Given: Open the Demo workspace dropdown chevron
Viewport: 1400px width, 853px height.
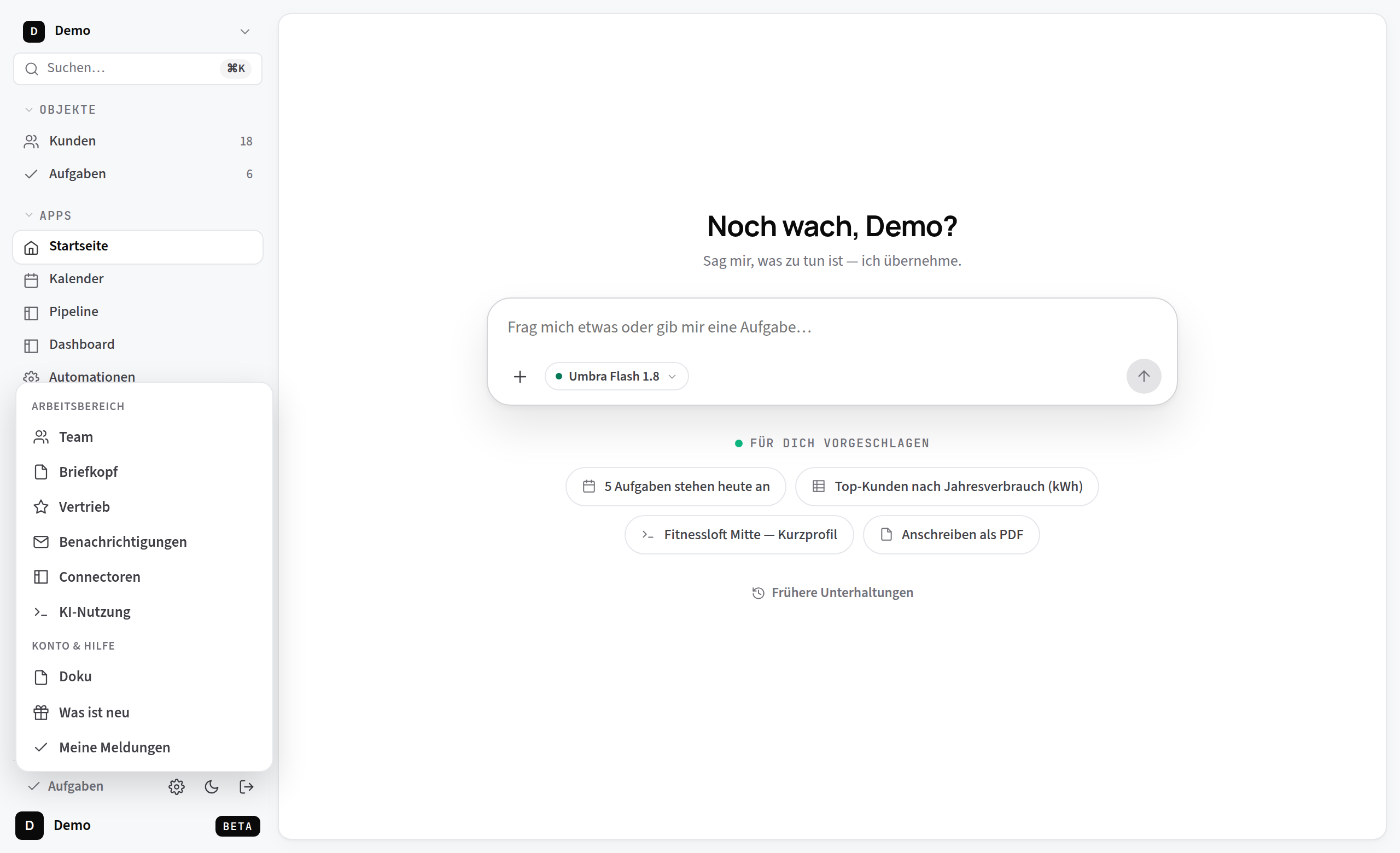Looking at the screenshot, I should point(245,31).
